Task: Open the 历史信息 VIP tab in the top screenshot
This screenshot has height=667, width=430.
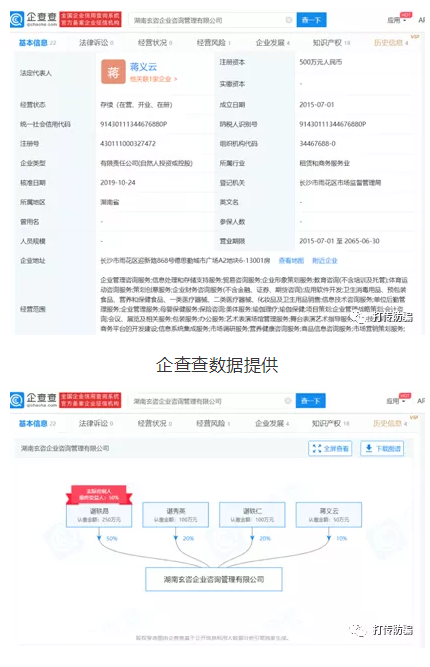Action: [391, 43]
